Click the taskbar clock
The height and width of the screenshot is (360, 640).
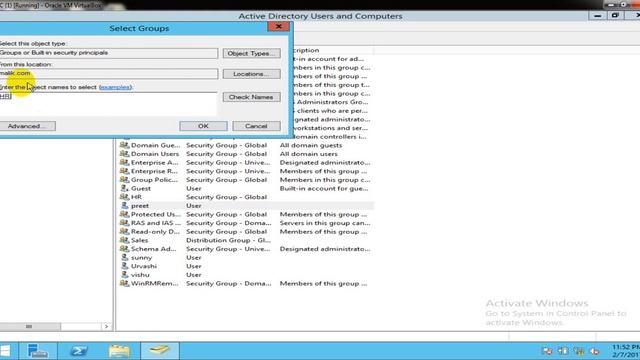tap(626, 351)
